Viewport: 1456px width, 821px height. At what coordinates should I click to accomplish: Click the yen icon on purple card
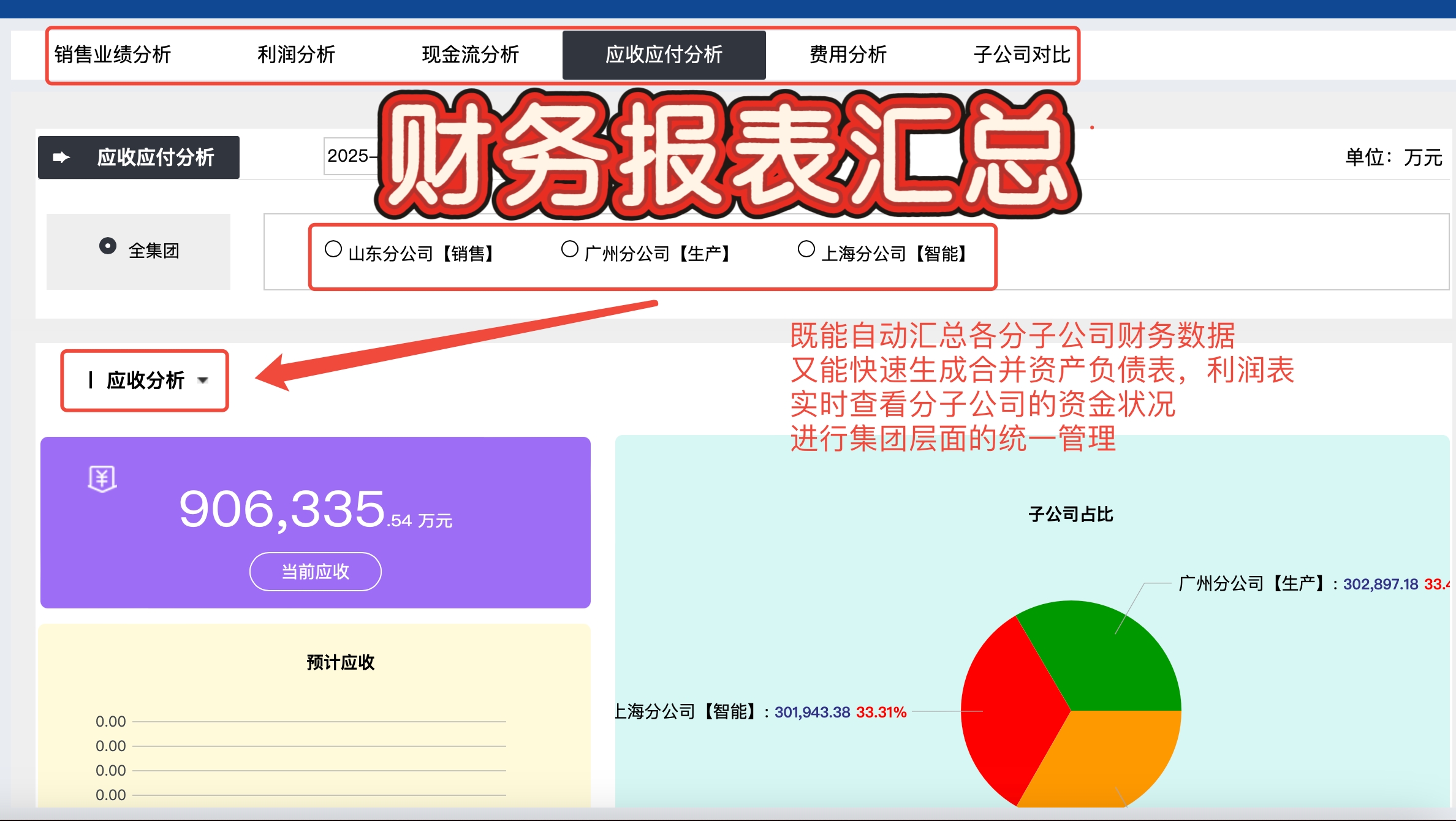pos(102,479)
